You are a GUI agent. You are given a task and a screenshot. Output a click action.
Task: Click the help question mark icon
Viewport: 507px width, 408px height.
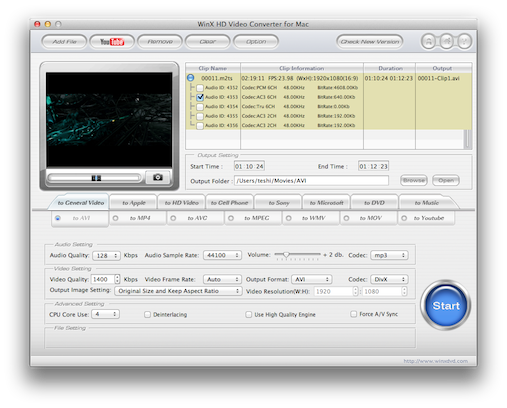point(464,42)
